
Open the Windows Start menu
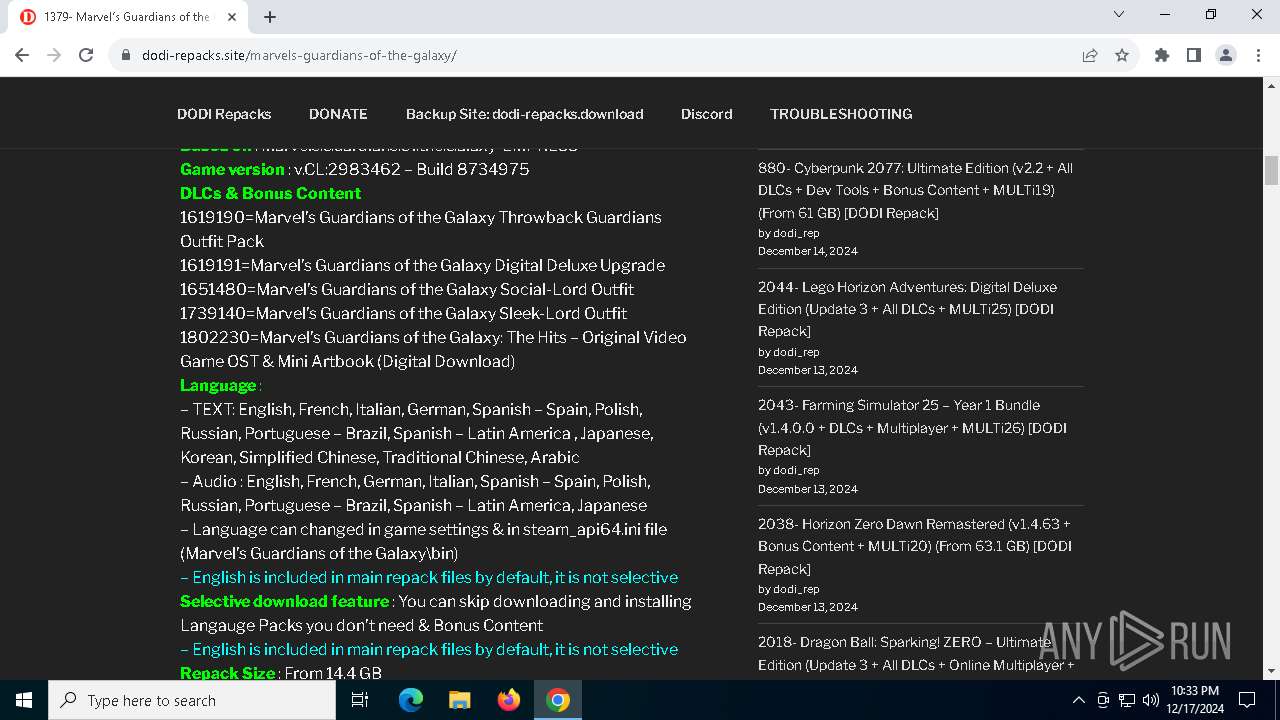pos(24,700)
